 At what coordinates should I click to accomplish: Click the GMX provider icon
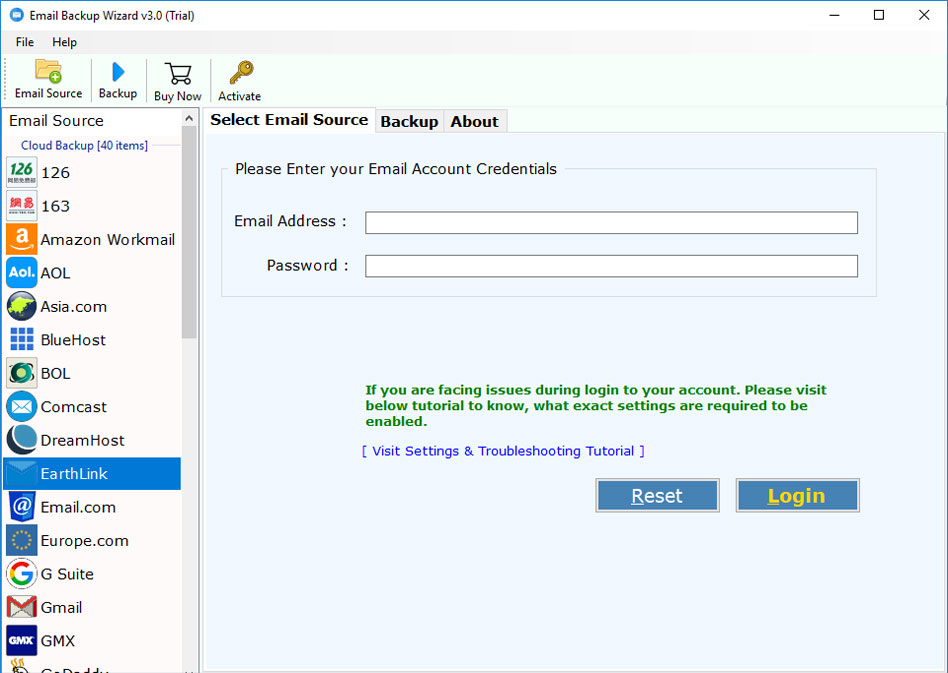click(x=20, y=640)
